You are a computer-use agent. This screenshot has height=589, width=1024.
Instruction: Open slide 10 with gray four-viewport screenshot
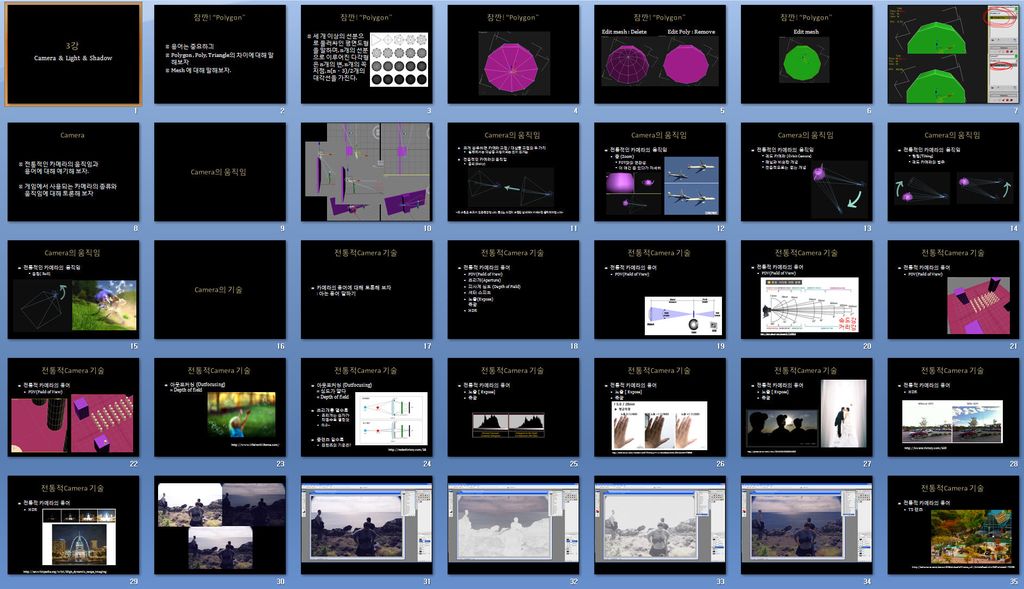366,172
